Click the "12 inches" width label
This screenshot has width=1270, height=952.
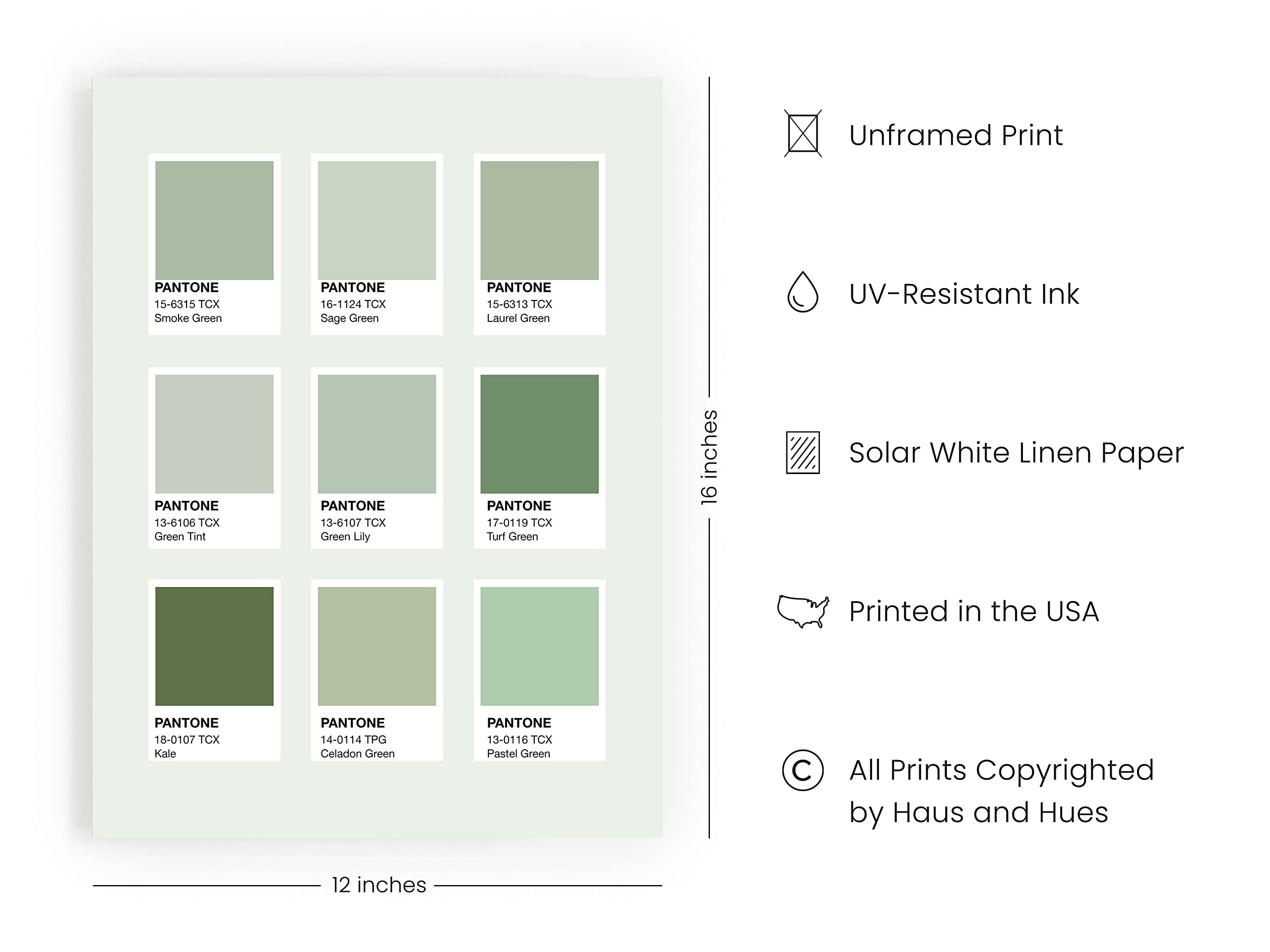pyautogui.click(x=379, y=885)
